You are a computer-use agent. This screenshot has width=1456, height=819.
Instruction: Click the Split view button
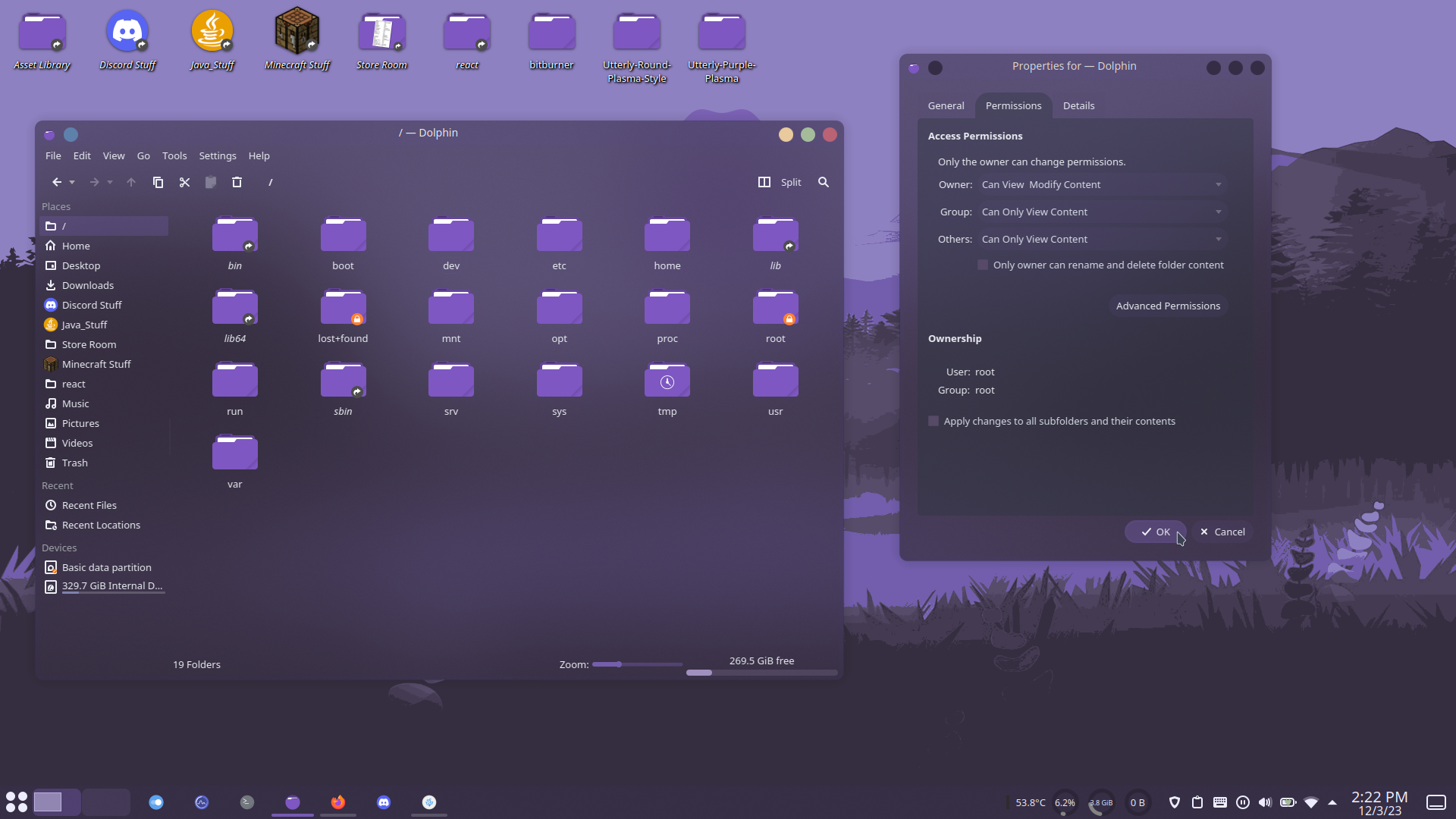pyautogui.click(x=780, y=182)
